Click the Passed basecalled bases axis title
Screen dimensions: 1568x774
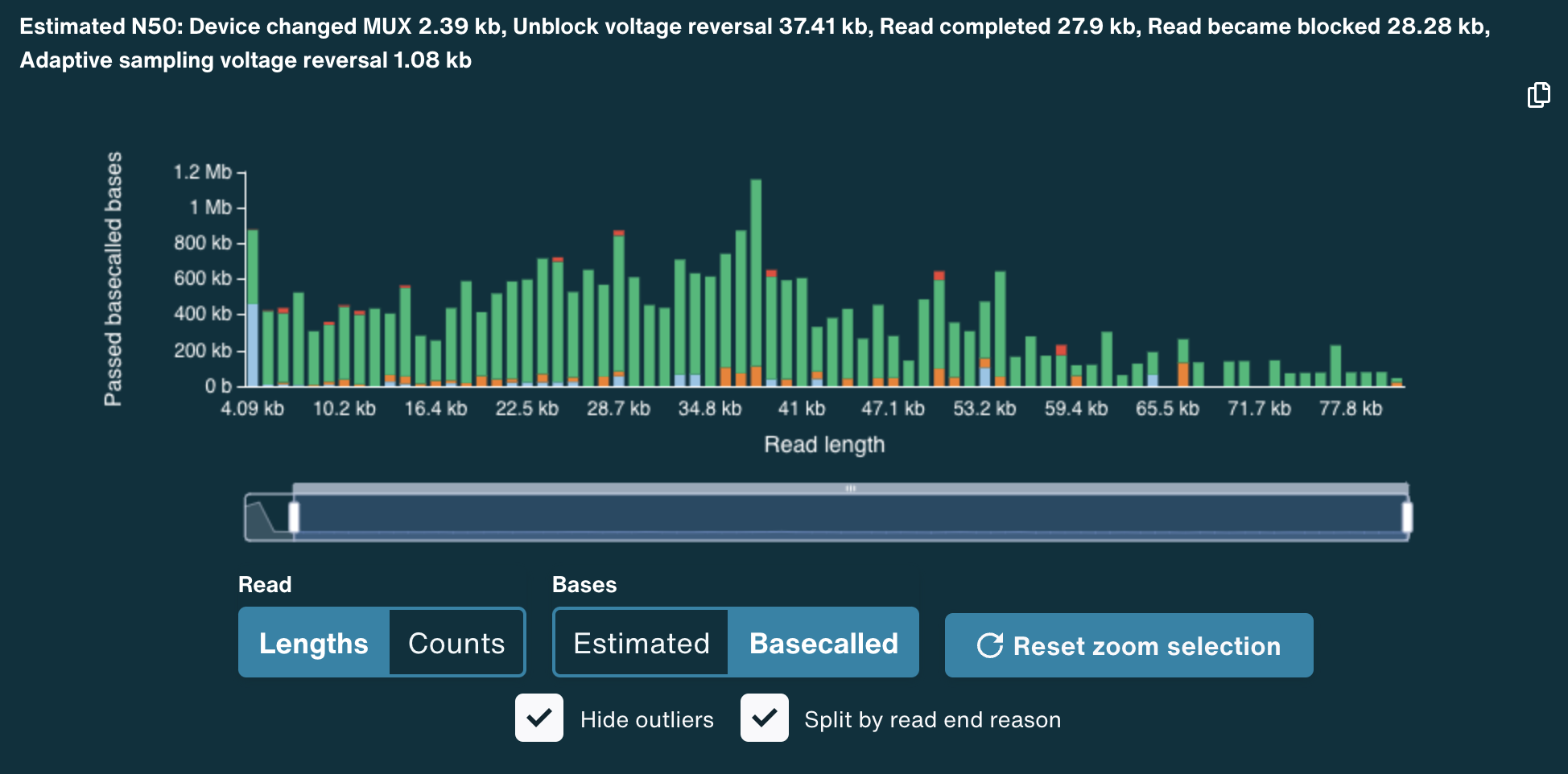point(113,278)
